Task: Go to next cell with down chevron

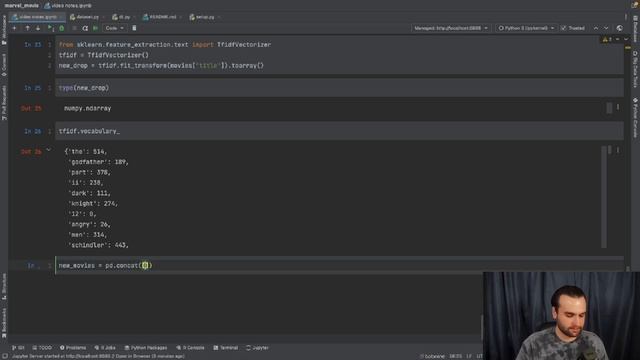Action: tap(606, 28)
